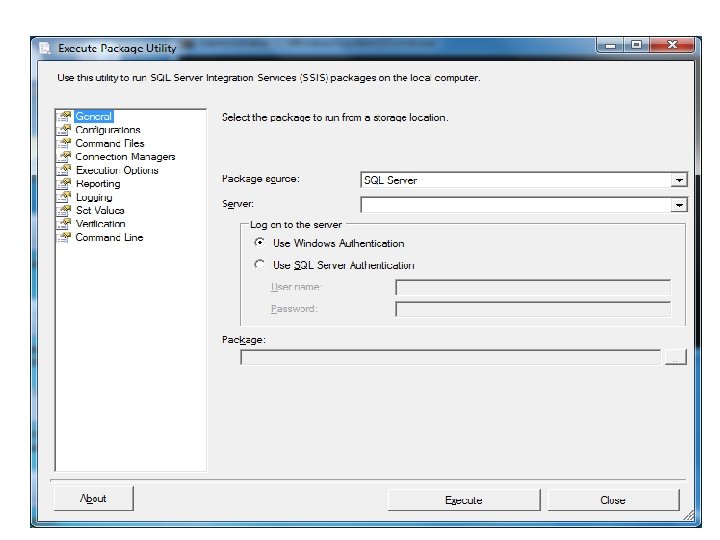Select Use SQL Server Authentication radio button

(259, 264)
